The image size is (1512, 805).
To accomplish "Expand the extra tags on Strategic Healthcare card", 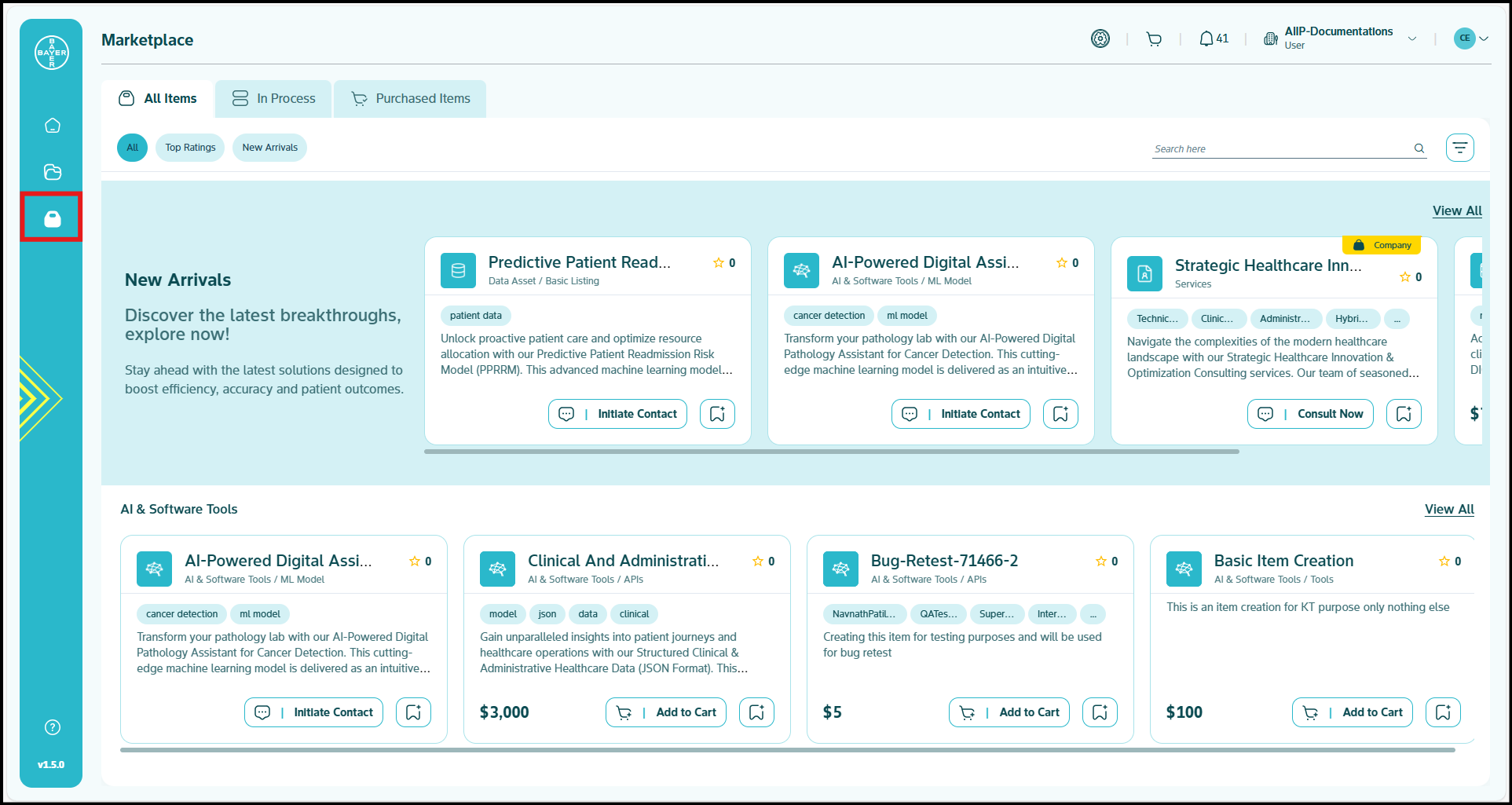I will coord(1397,319).
